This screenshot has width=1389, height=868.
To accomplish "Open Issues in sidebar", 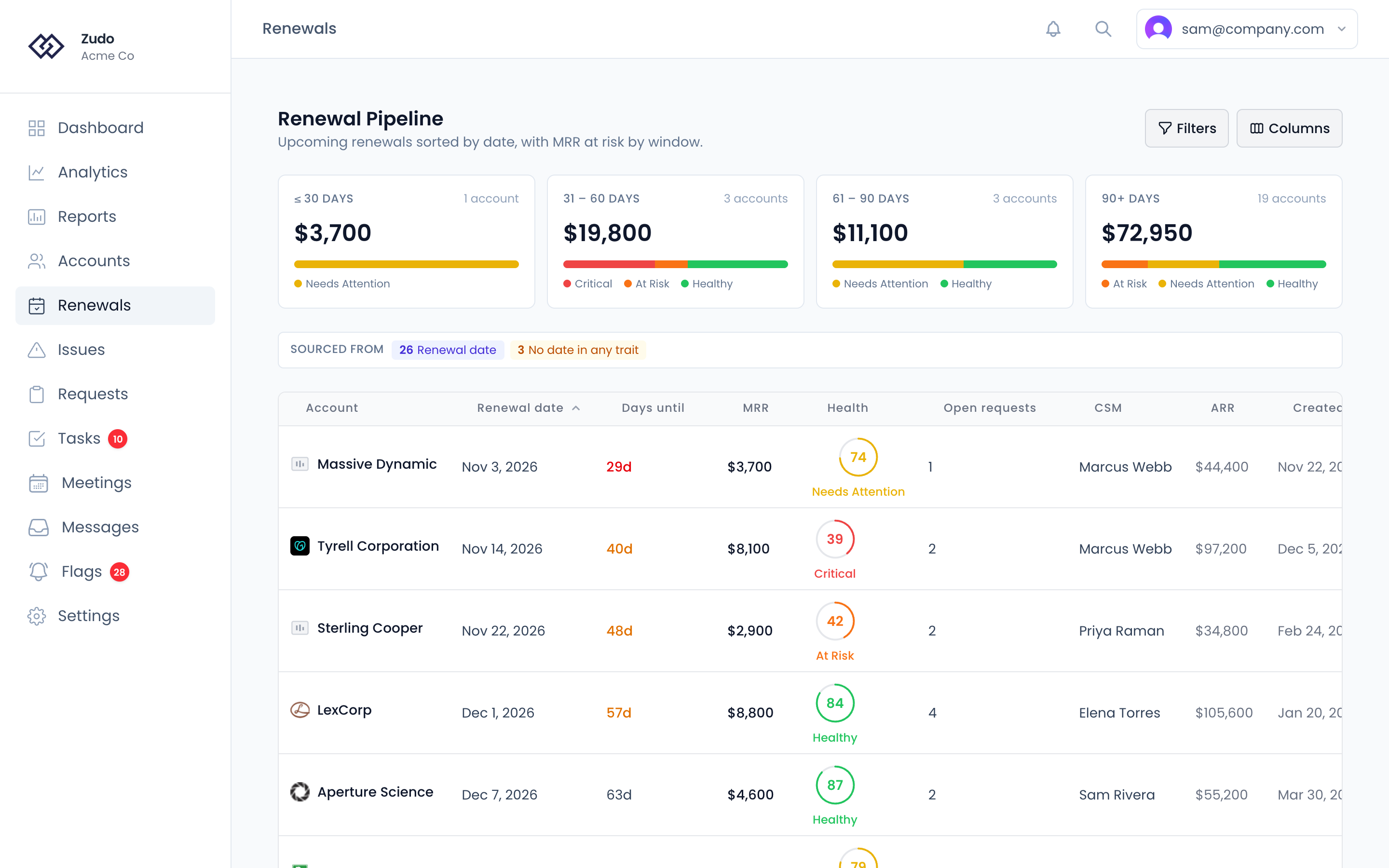I will tap(115, 350).
